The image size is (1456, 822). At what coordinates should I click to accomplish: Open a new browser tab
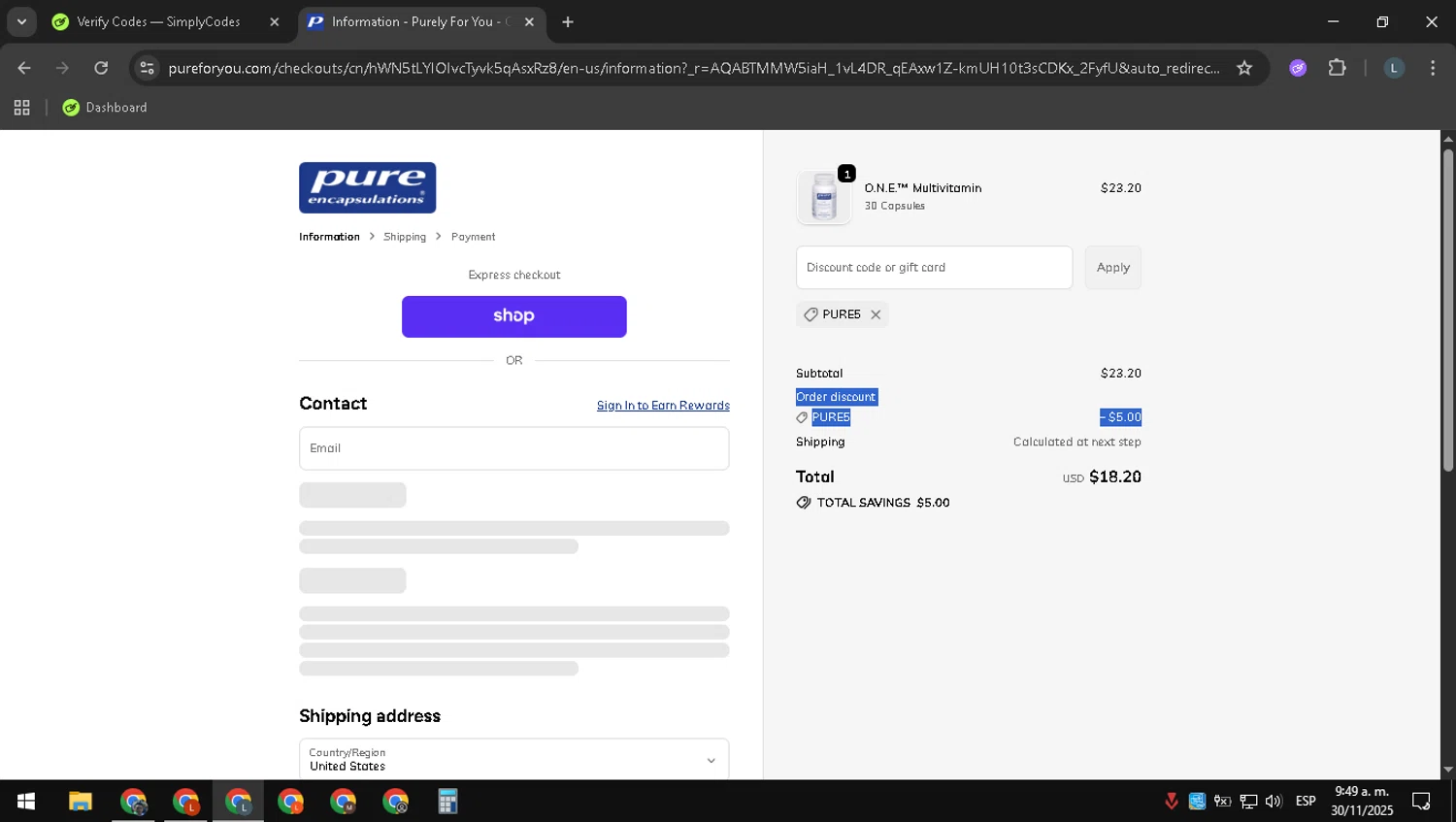tap(568, 21)
